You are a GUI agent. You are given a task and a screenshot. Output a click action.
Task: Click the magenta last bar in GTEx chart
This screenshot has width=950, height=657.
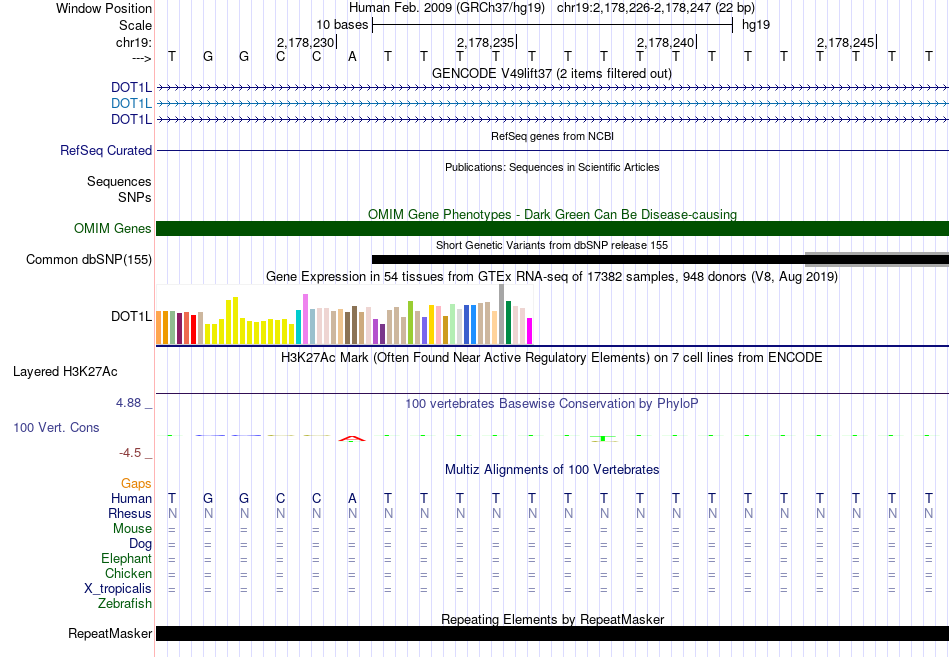coord(530,331)
